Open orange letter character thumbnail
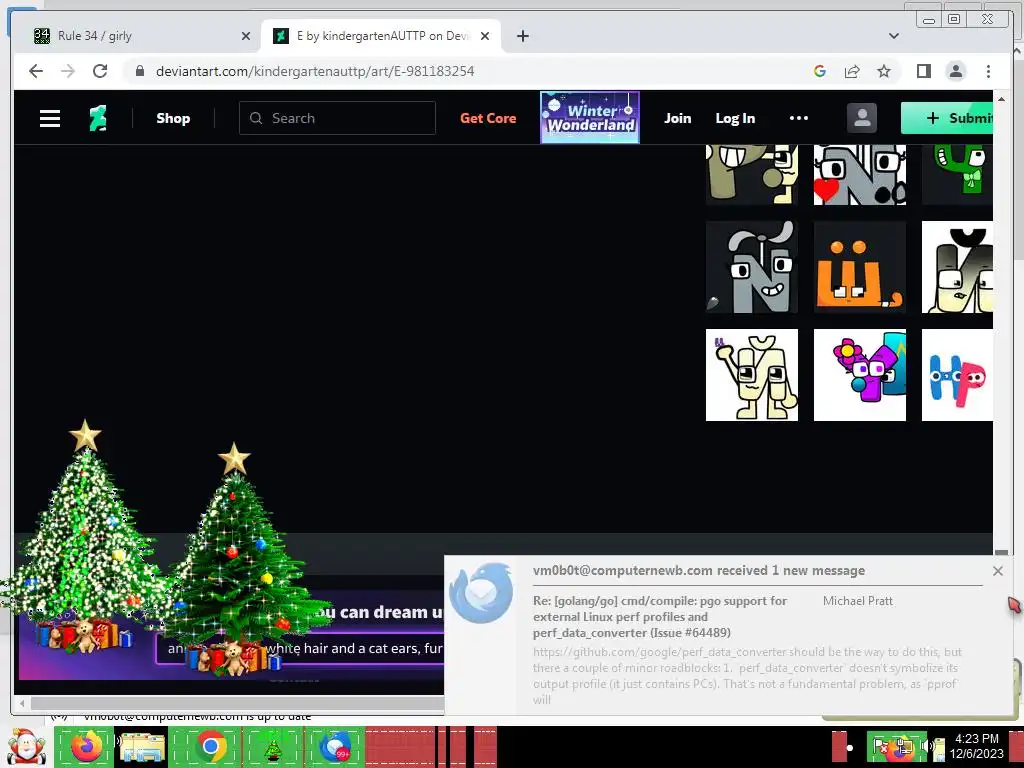This screenshot has height=768, width=1024. coord(859,267)
